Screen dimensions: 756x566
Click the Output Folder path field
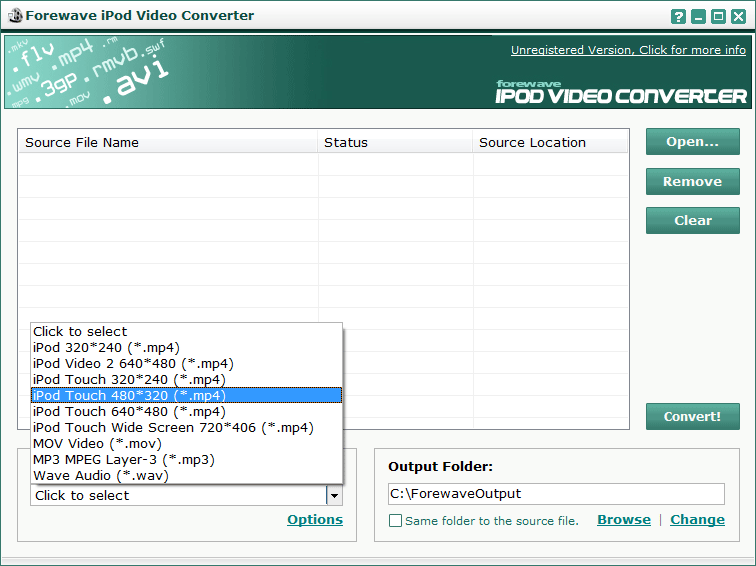556,494
